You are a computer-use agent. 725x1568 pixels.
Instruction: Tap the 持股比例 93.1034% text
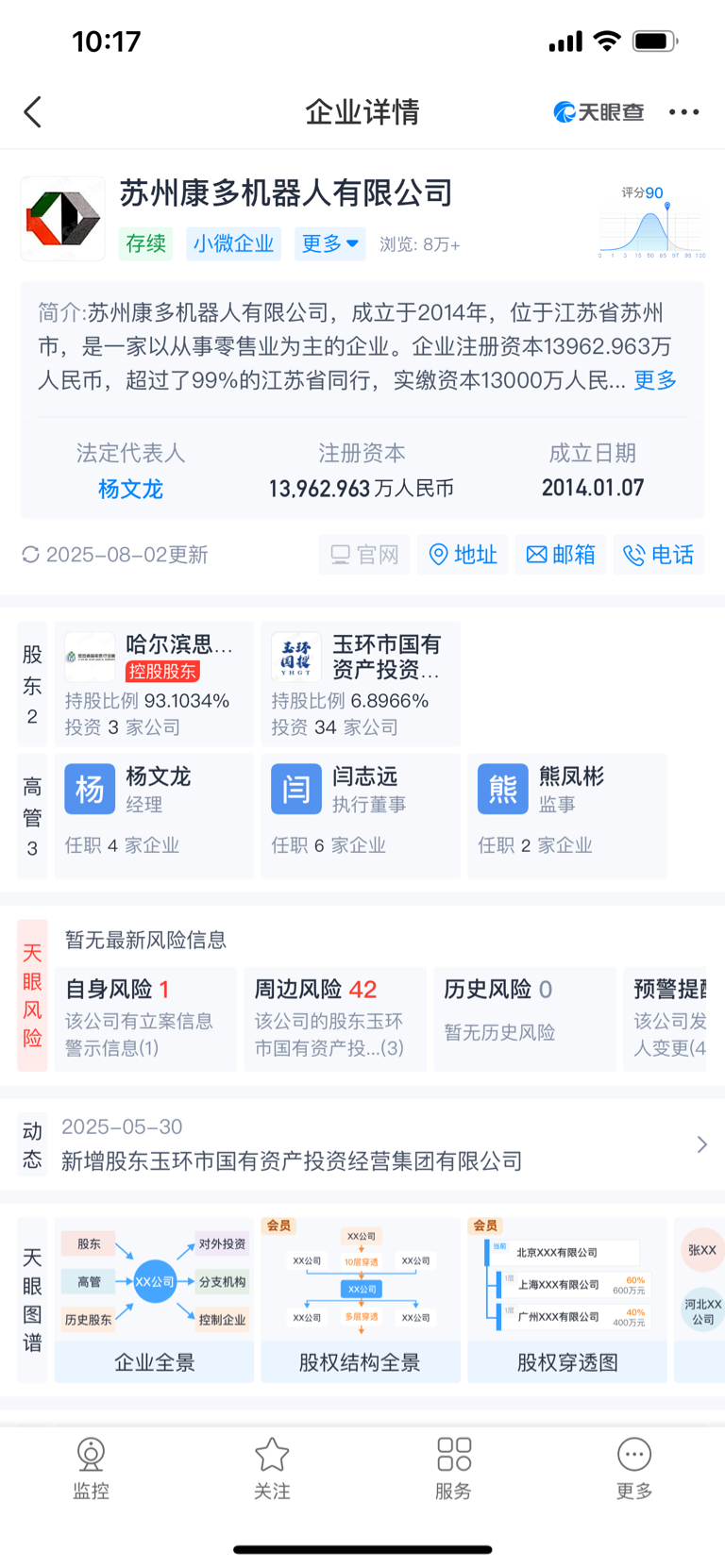pyautogui.click(x=147, y=701)
